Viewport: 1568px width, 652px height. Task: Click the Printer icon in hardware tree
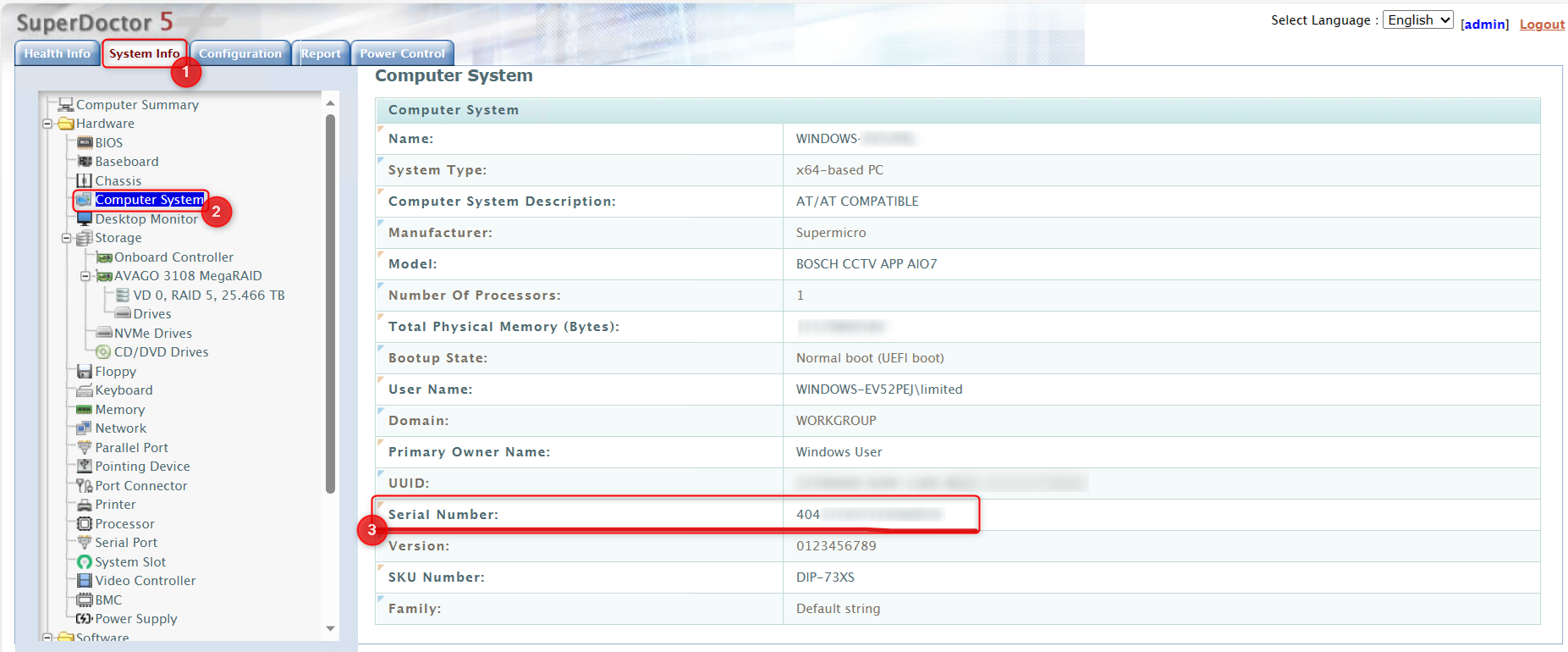coord(85,505)
